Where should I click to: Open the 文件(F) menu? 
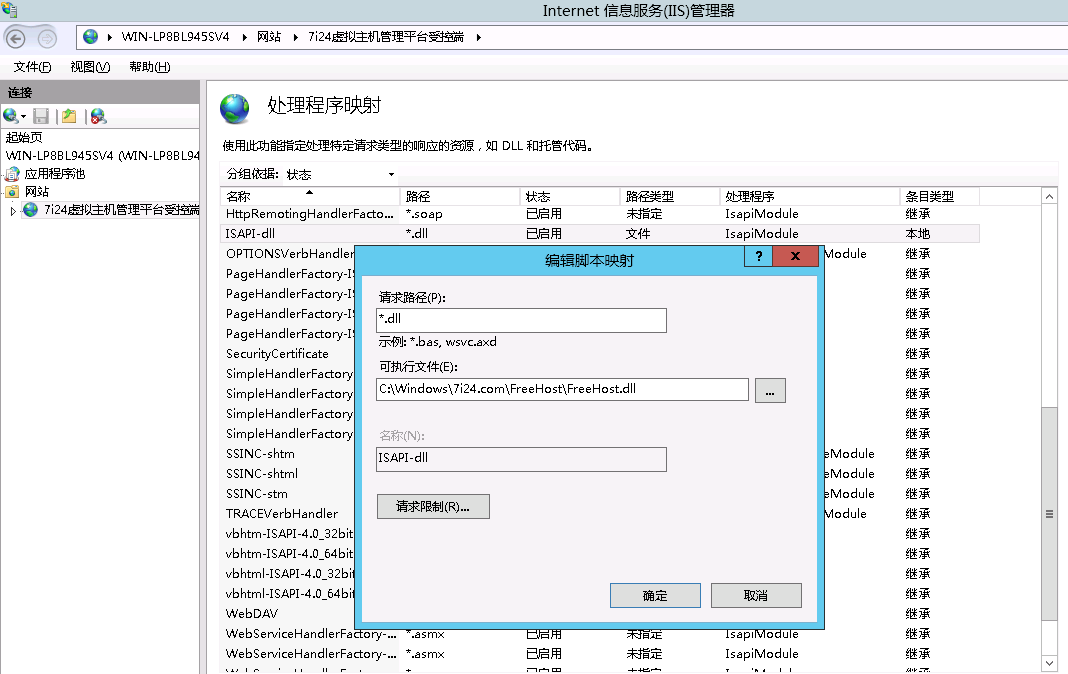32,67
